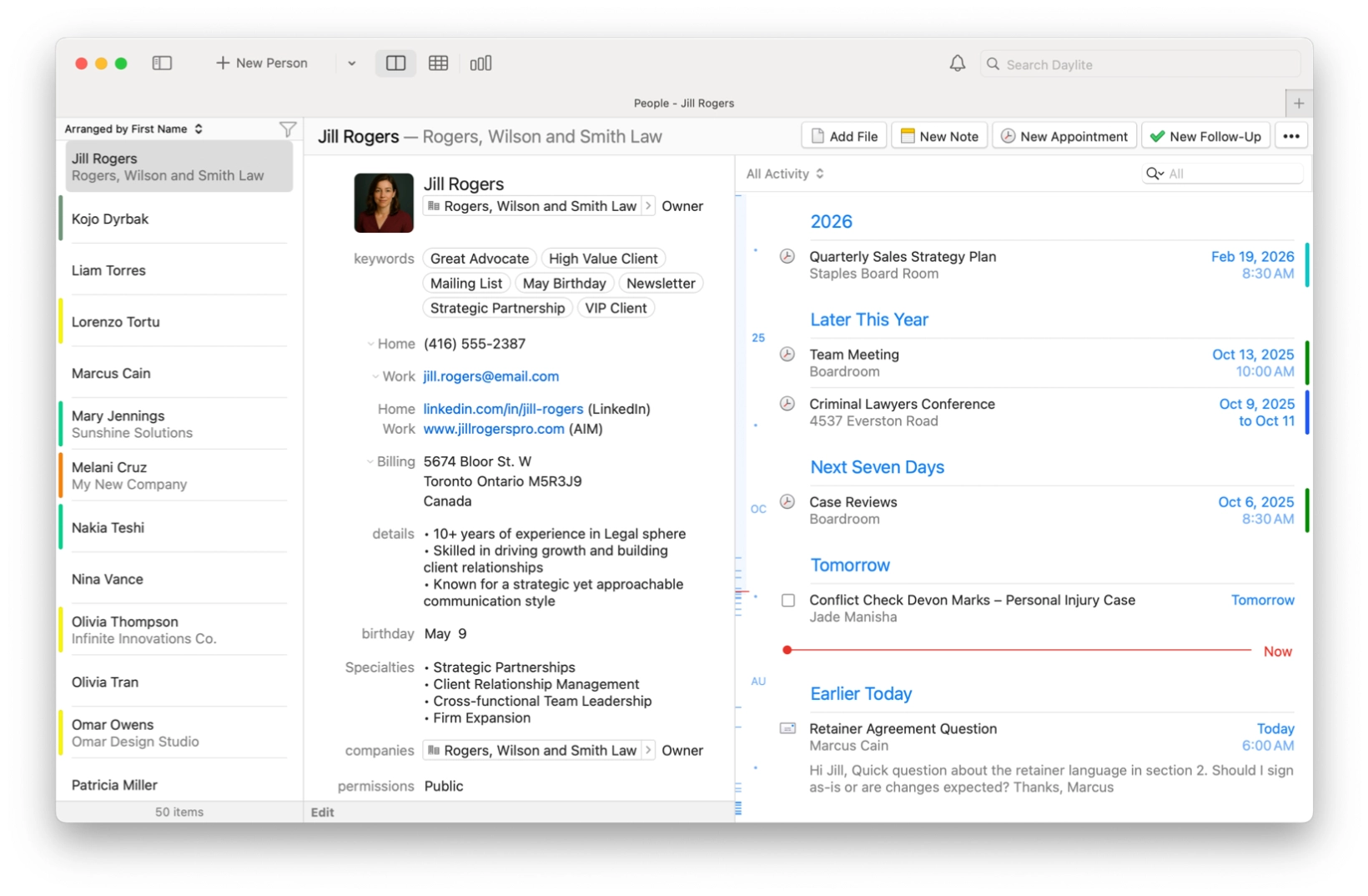Click Jill Rogers profile photo
Viewport: 1368px width, 896px height.
384,203
